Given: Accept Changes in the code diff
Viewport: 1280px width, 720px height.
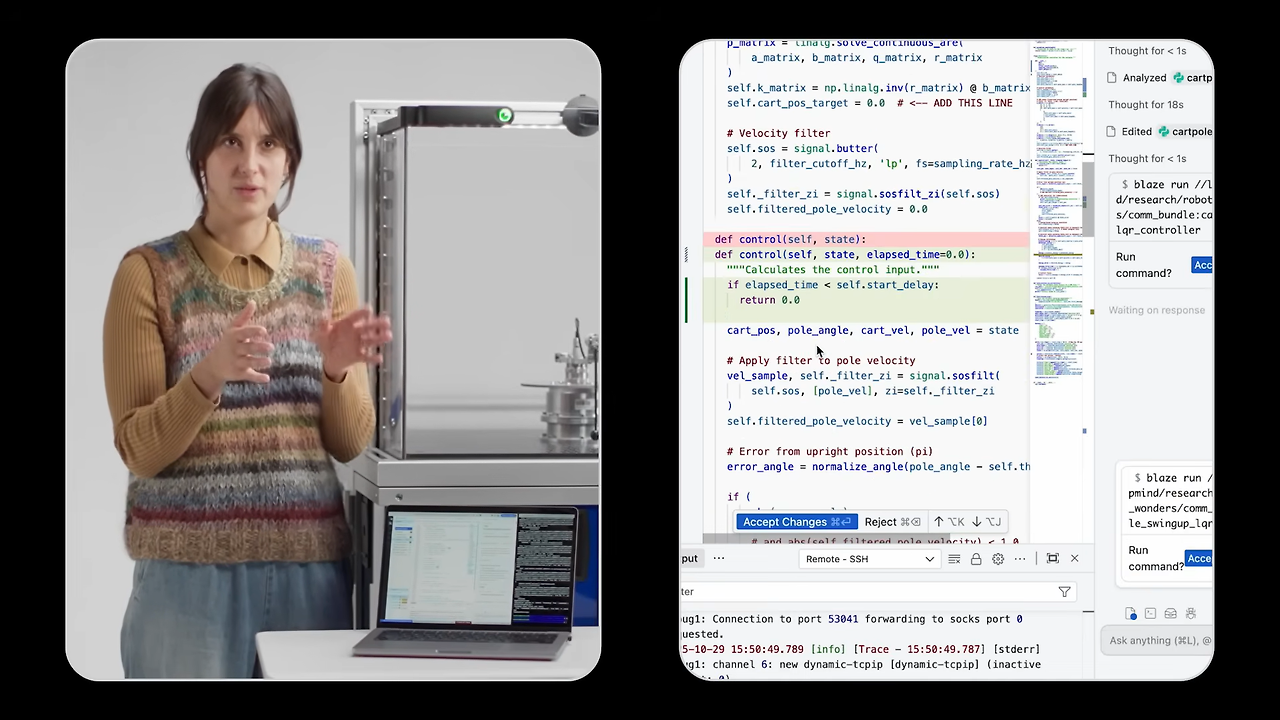Looking at the screenshot, I should [797, 522].
